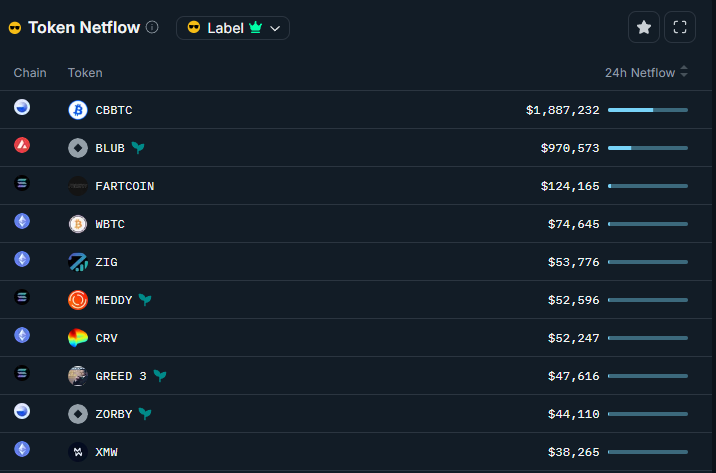Click the XMW netflow bar
Viewport: 716px width, 473px height.
tap(648, 452)
